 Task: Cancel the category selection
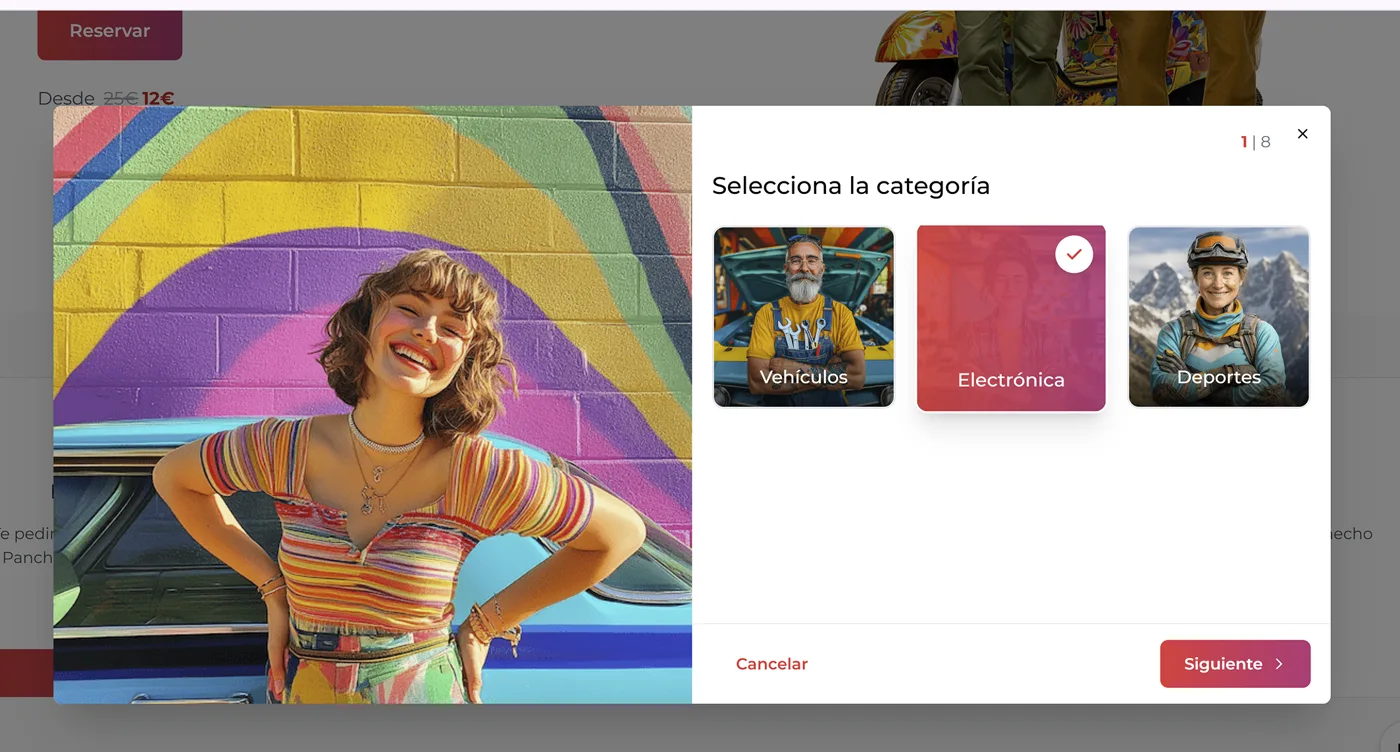tap(772, 664)
